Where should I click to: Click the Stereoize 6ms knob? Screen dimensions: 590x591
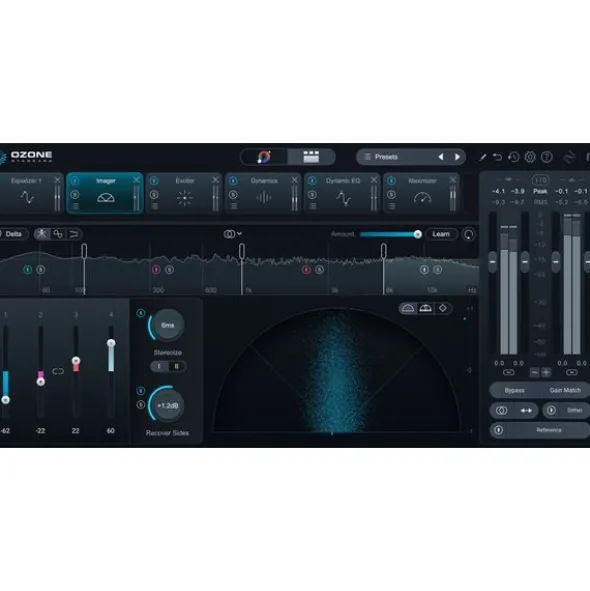tap(167, 325)
